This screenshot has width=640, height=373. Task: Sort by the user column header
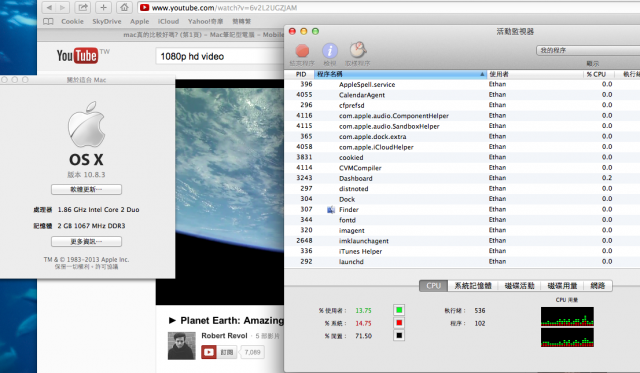(534, 74)
